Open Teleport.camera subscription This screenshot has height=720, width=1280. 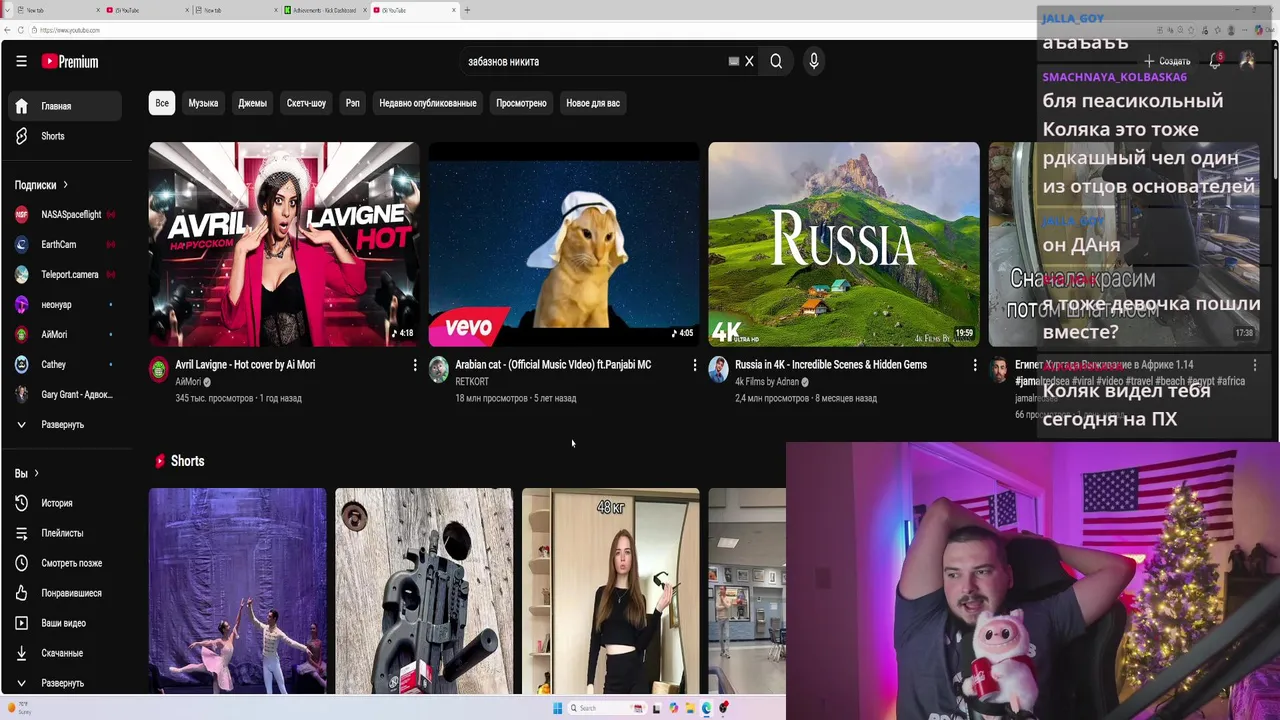coord(65,274)
